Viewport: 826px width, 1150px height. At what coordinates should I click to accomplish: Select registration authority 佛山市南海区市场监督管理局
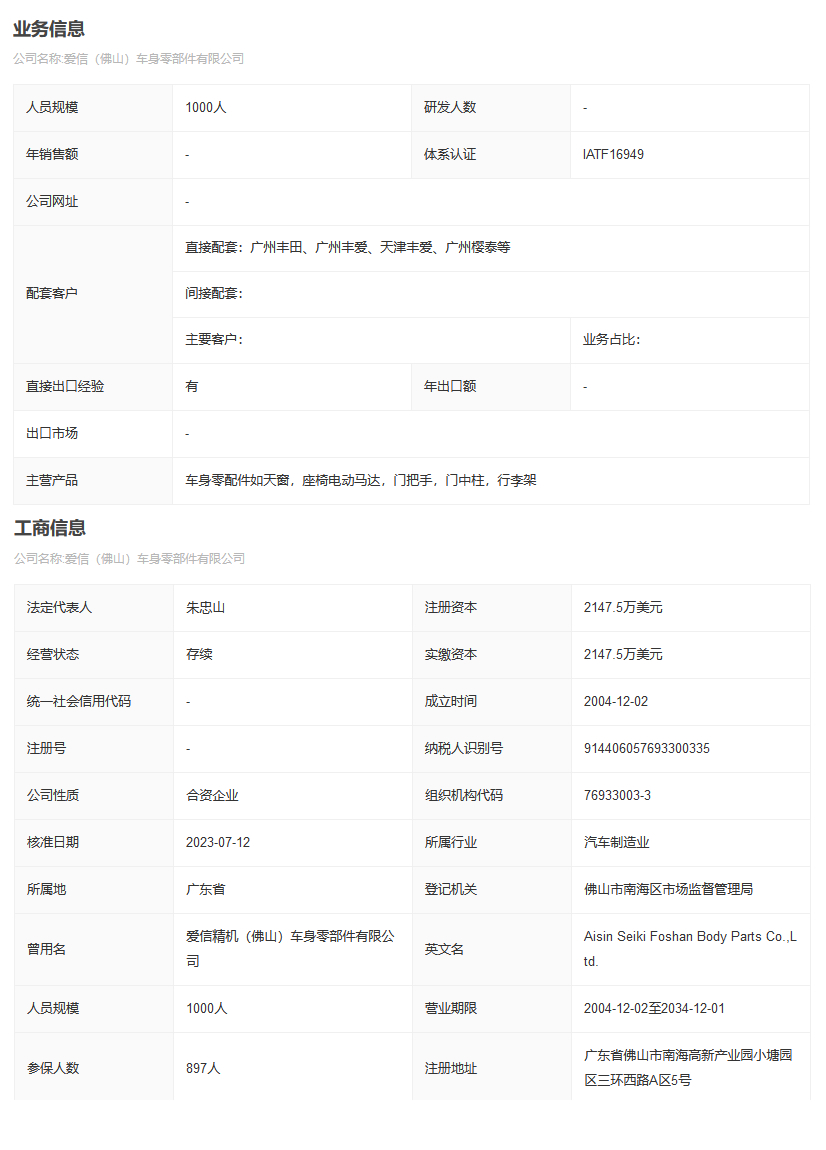[668, 889]
